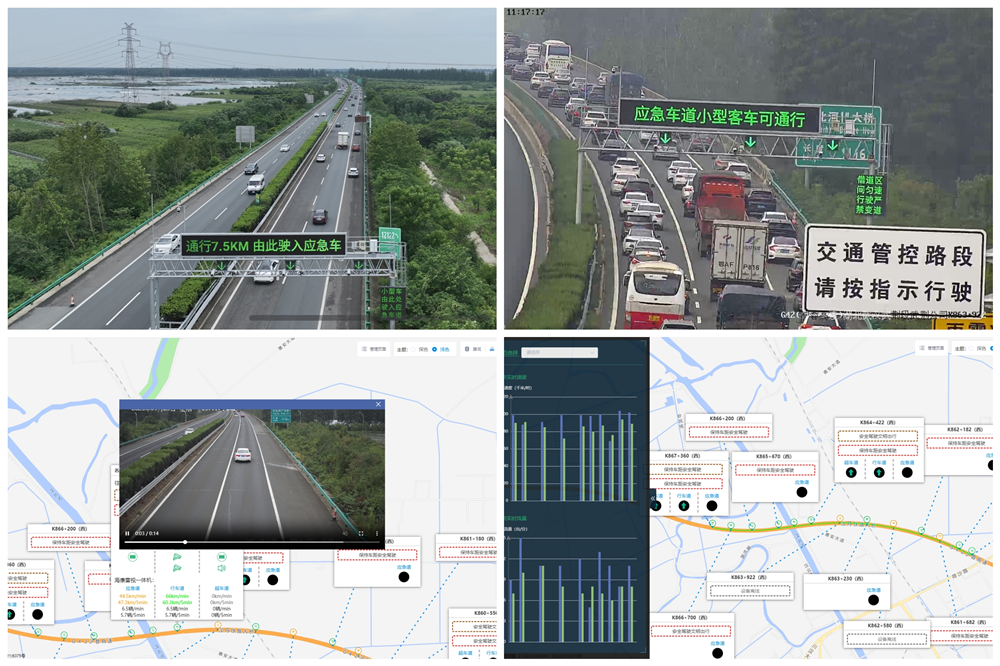
Task: Mute the video popup audio
Action: pyautogui.click(x=345, y=533)
